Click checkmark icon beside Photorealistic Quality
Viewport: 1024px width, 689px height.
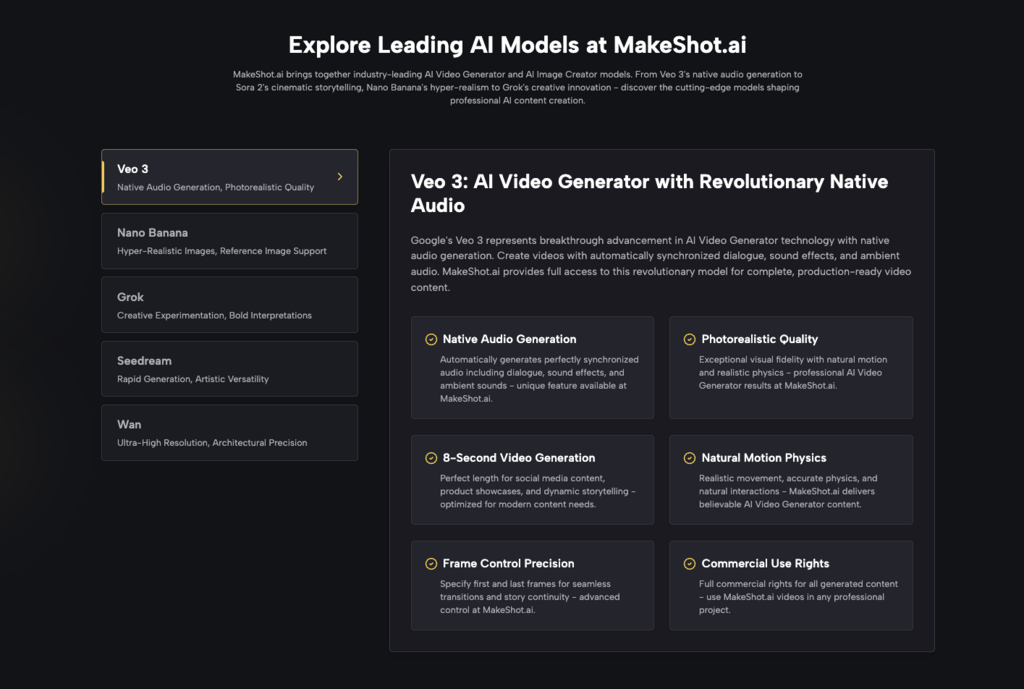689,339
